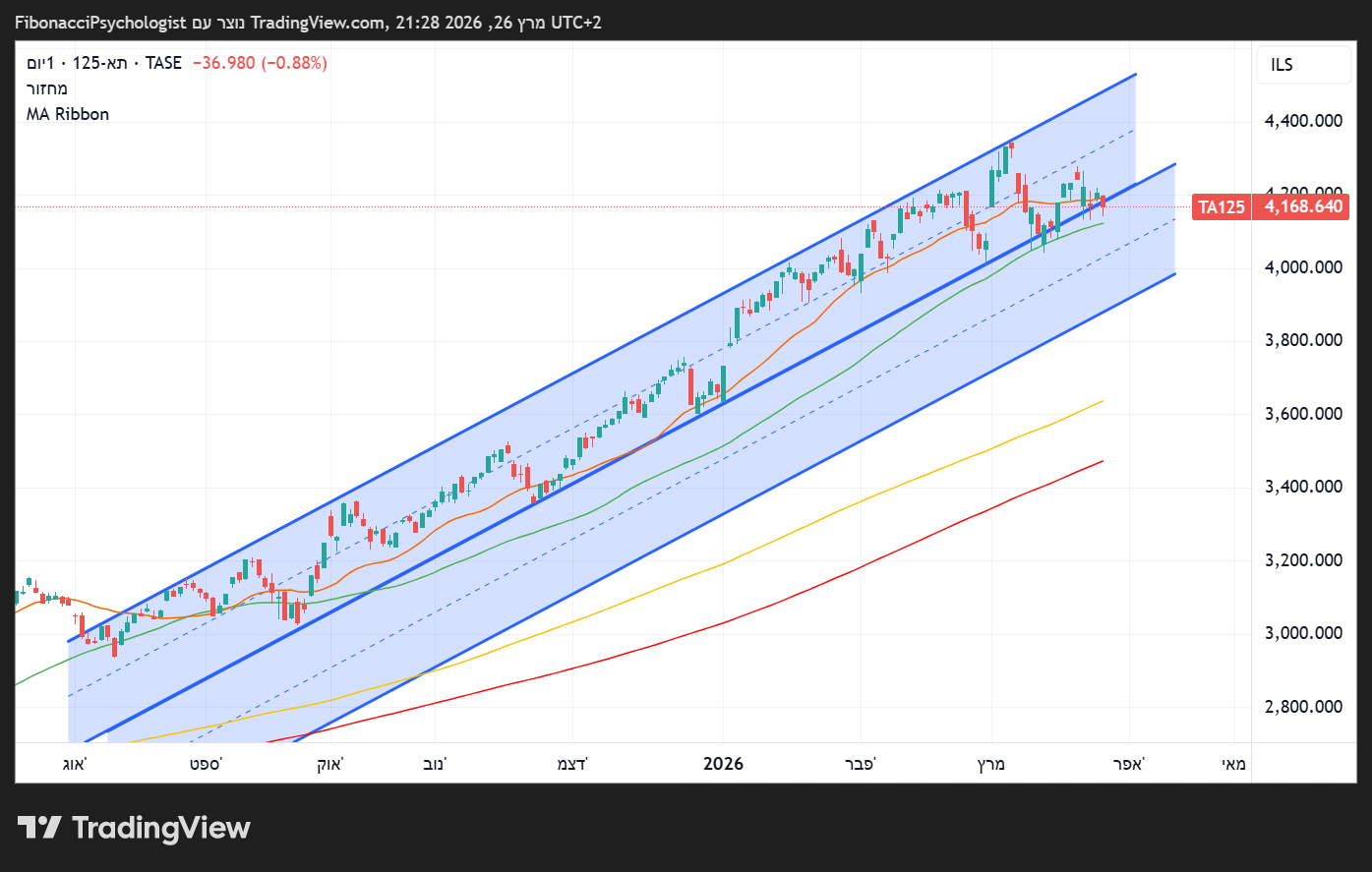Click the דצמ' month label on time axis
The image size is (1372, 872).
(x=572, y=764)
